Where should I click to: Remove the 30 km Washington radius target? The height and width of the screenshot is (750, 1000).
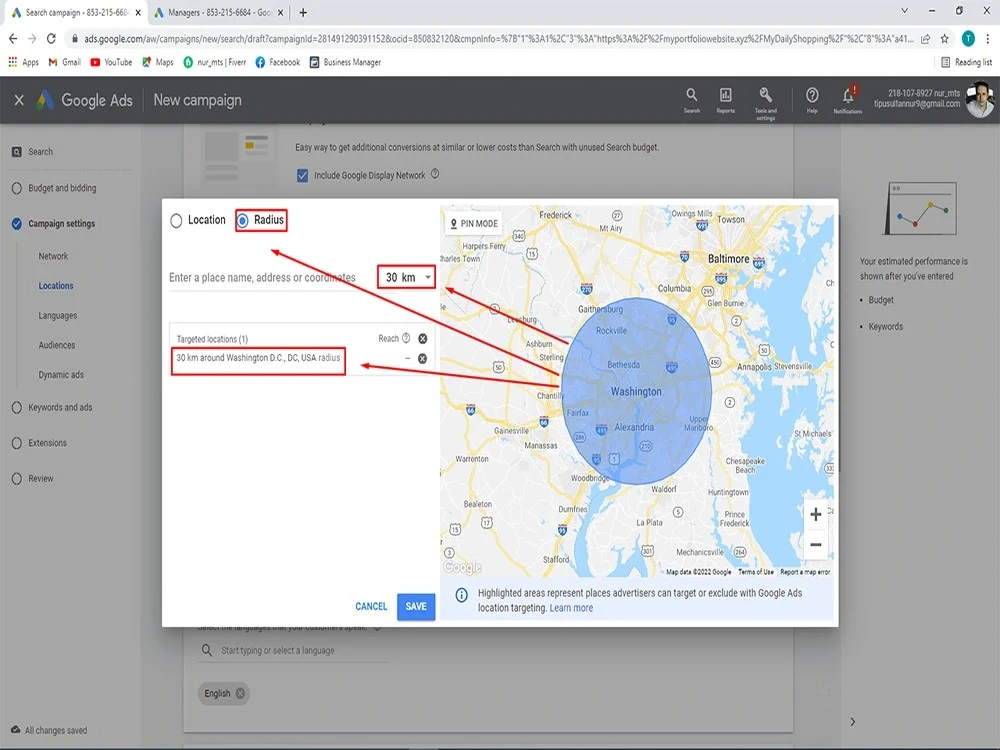[422, 358]
